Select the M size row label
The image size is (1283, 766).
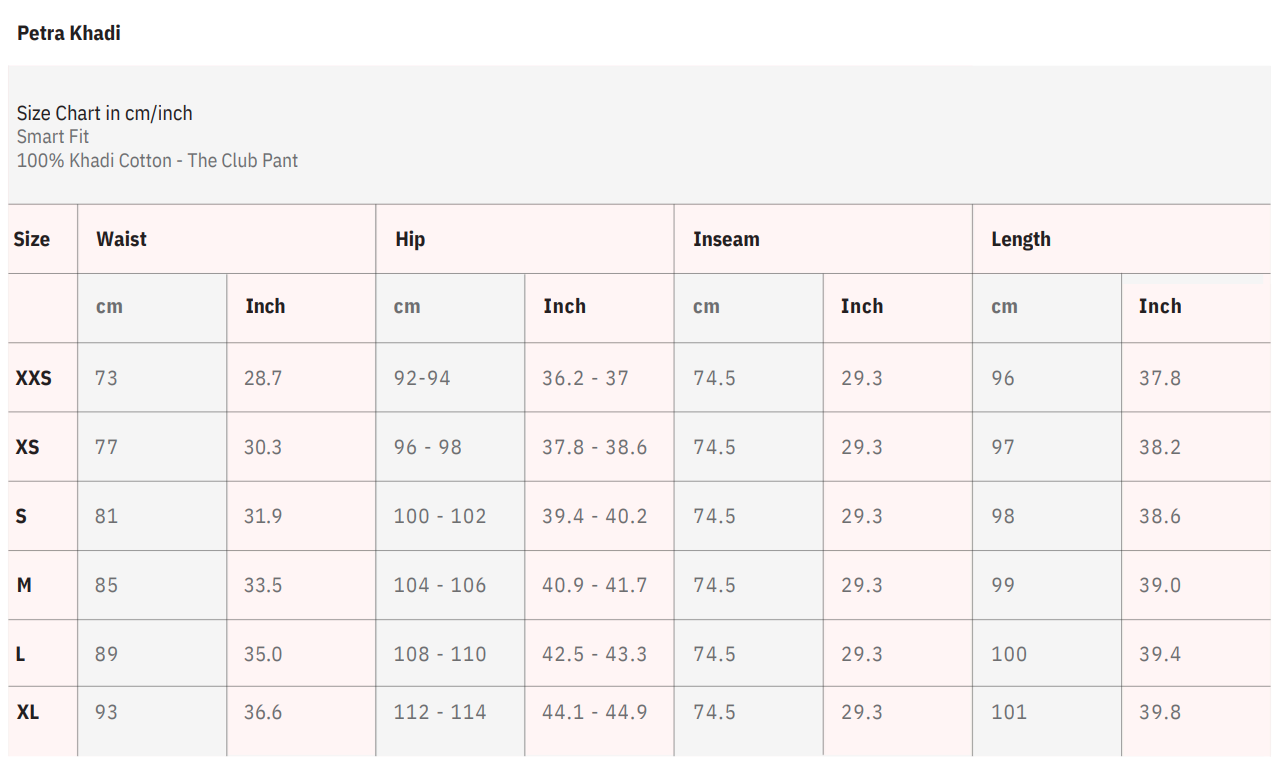24,585
